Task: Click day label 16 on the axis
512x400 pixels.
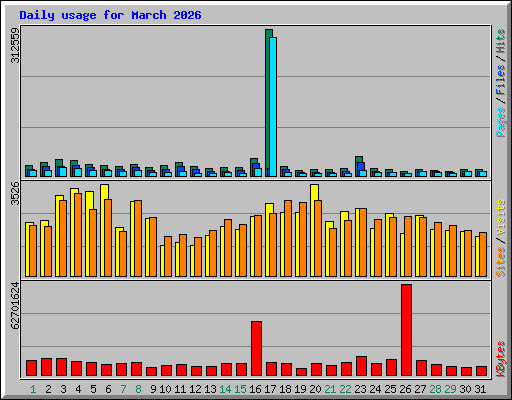Action: click(x=255, y=389)
